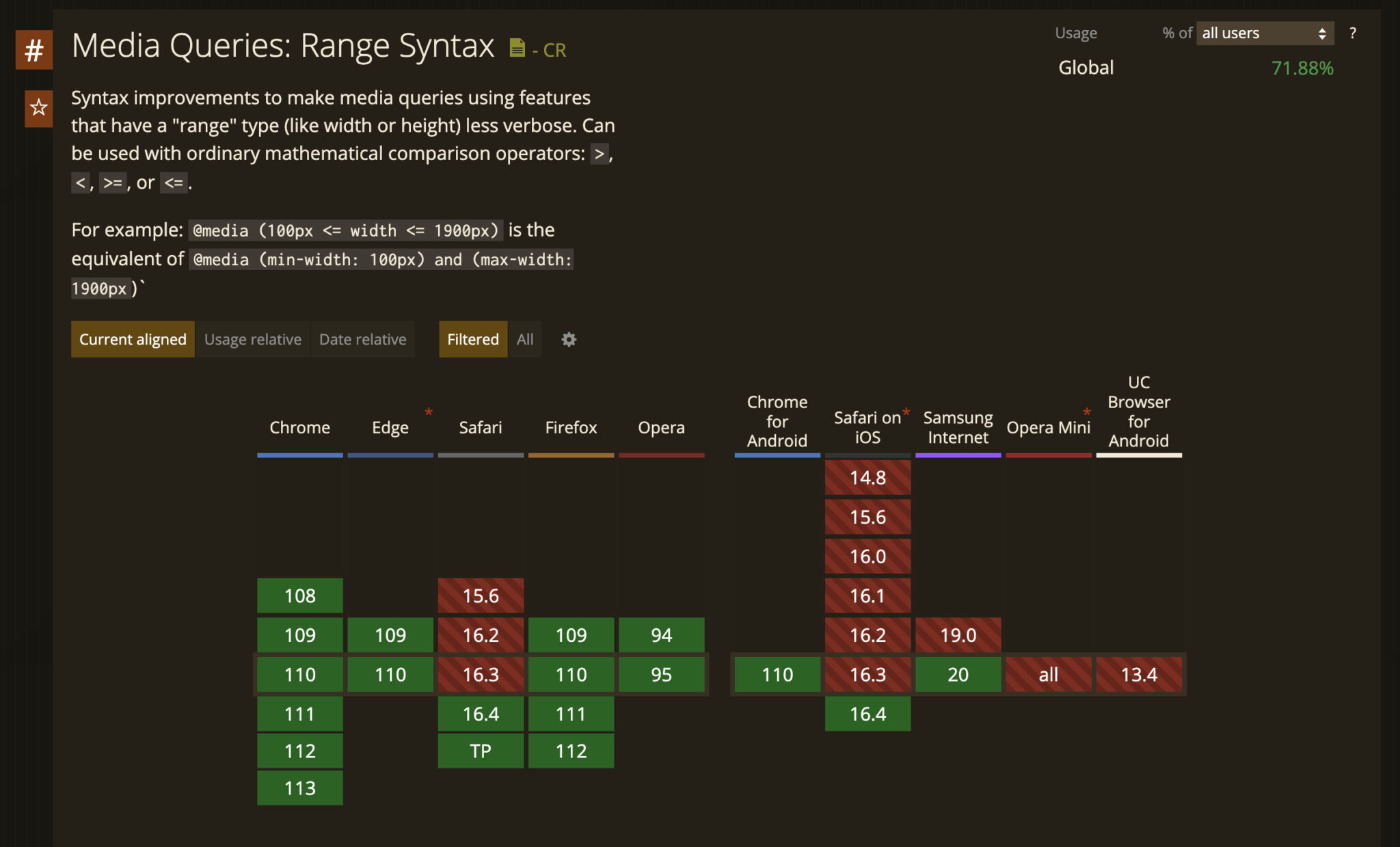Open the spec resources document icon
The width and height of the screenshot is (1400, 847).
point(517,47)
